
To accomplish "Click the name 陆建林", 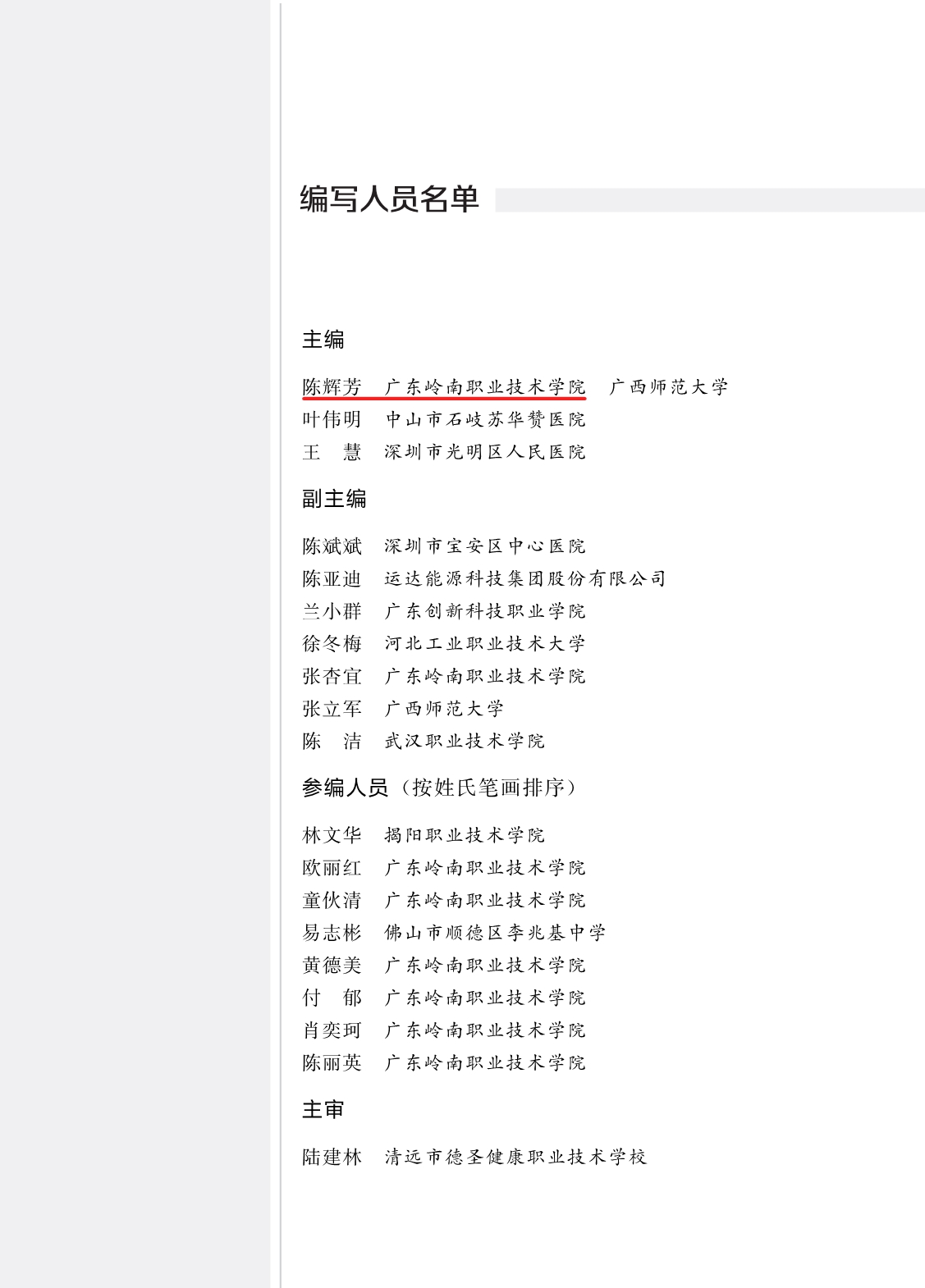I will coord(332,1158).
